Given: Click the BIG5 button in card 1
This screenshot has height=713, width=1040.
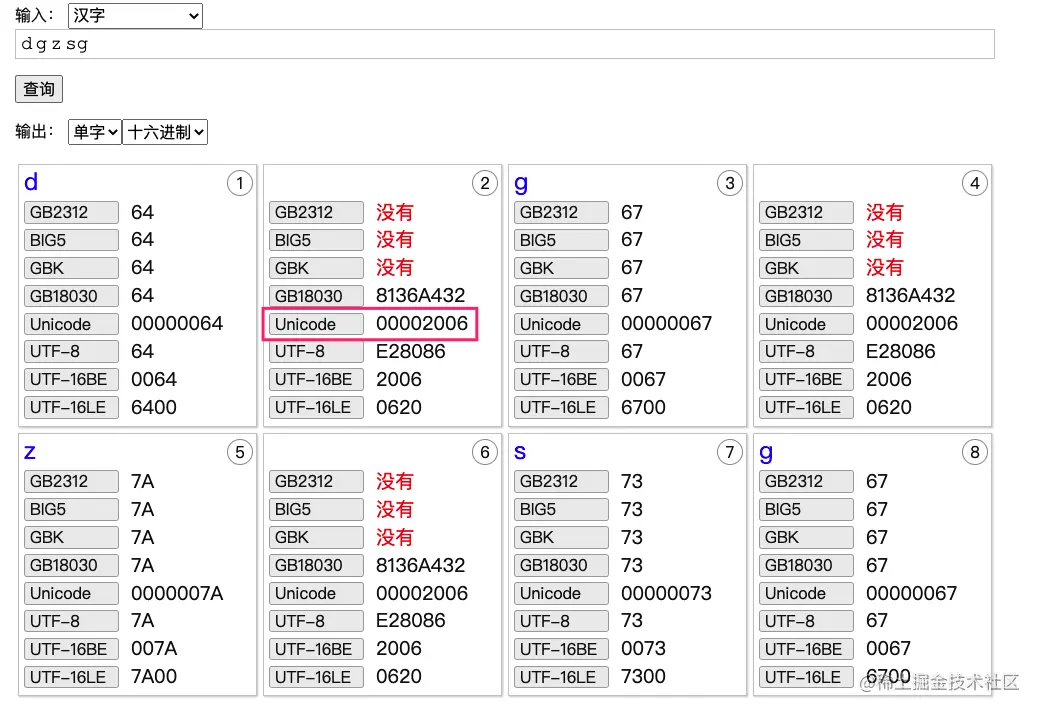Looking at the screenshot, I should coord(72,240).
